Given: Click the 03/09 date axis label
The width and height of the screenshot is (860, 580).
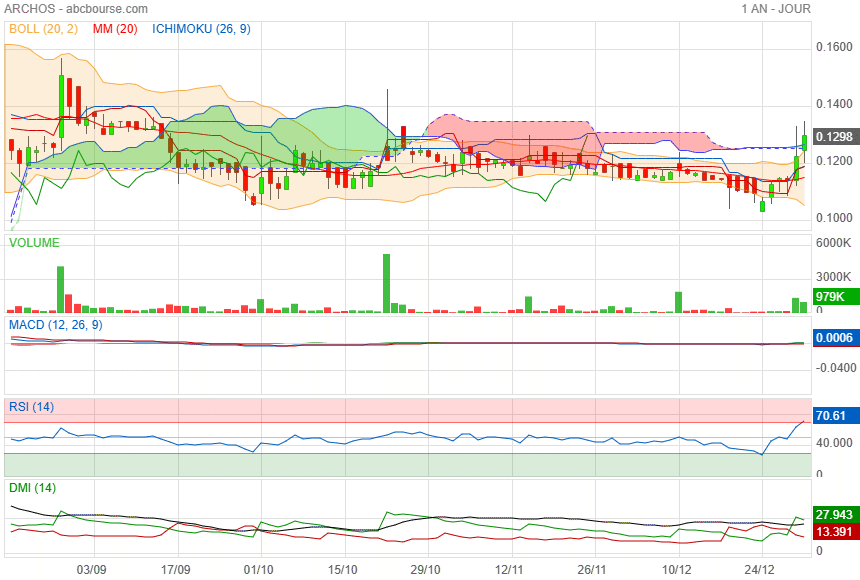Looking at the screenshot, I should tap(92, 569).
